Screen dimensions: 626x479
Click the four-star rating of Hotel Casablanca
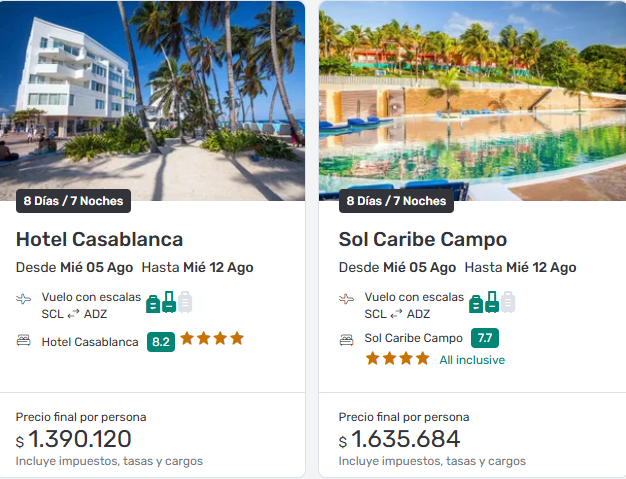pos(212,339)
